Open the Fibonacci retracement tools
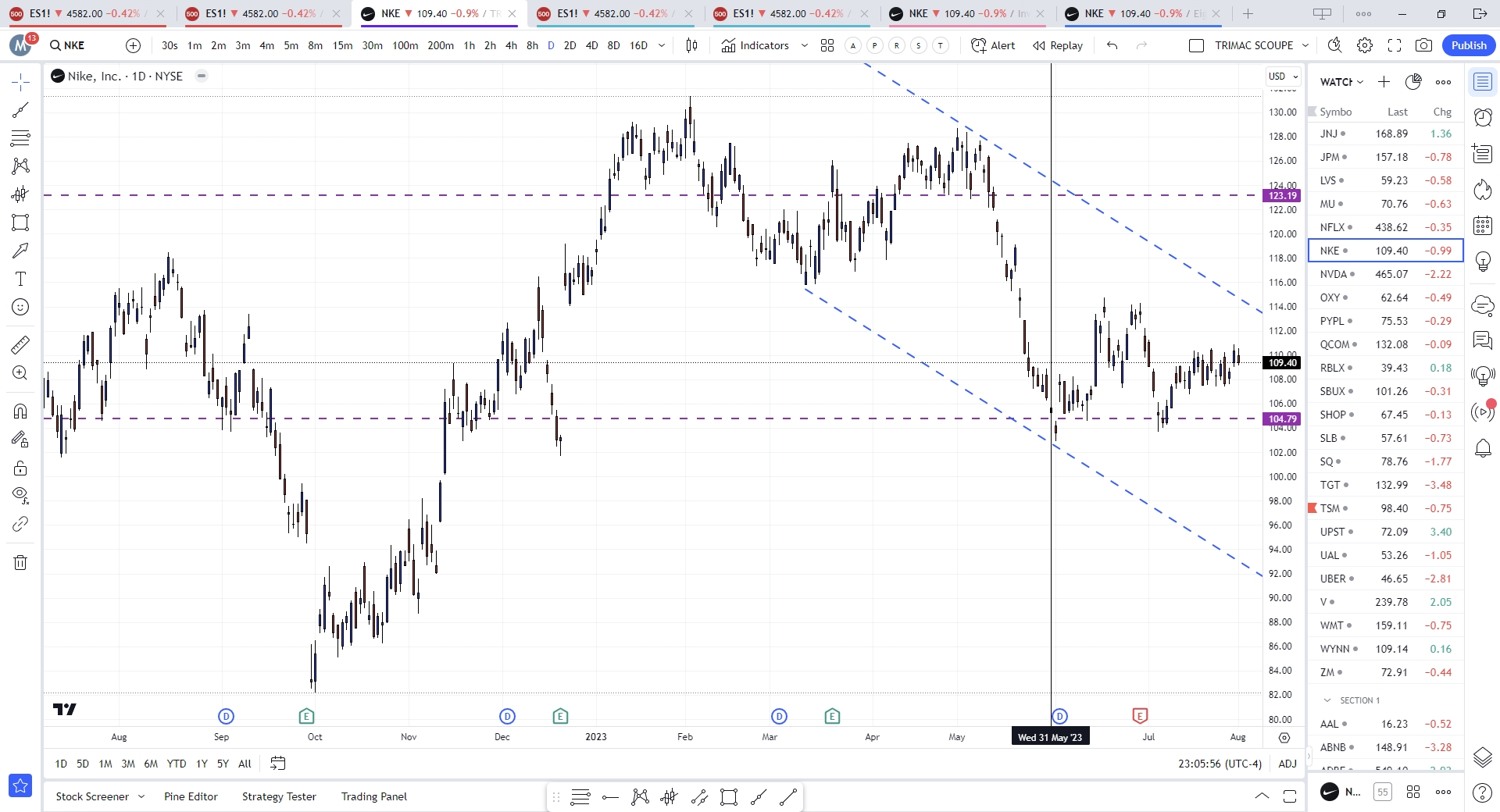 (20, 138)
